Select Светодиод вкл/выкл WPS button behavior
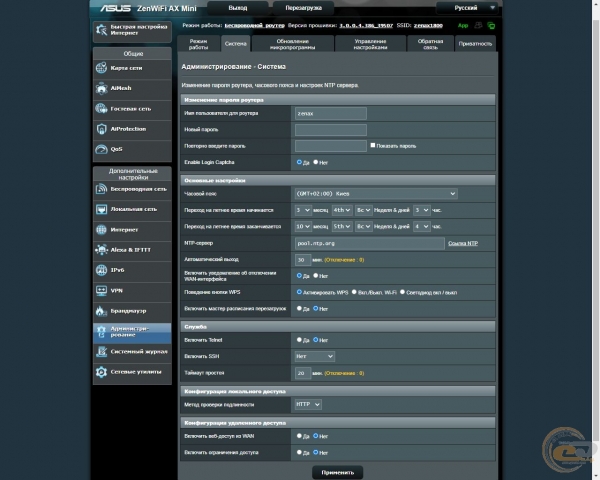The width and height of the screenshot is (600, 480). pos(403,292)
